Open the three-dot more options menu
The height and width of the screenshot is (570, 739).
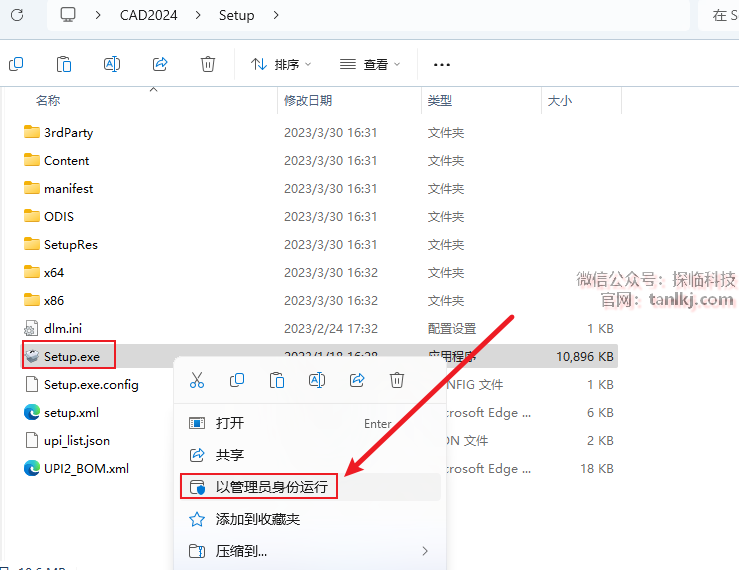pos(442,65)
